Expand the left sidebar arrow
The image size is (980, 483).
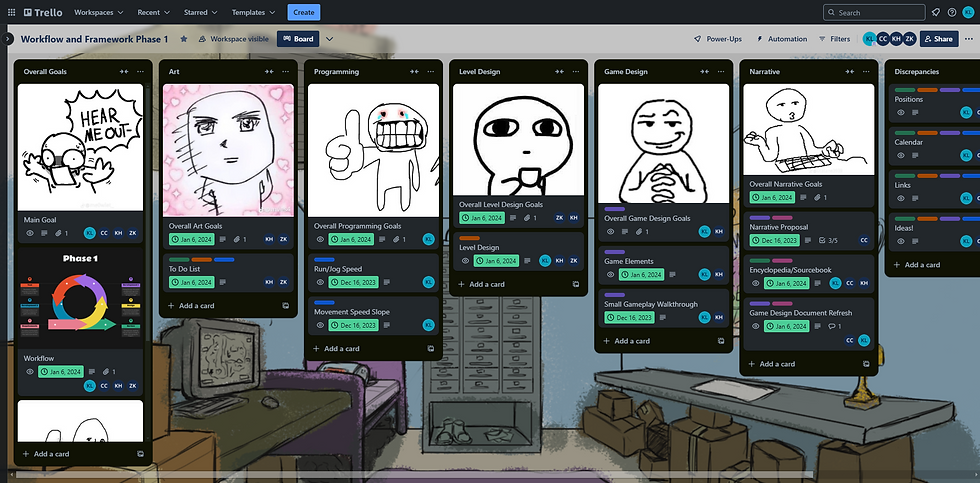coord(7,39)
